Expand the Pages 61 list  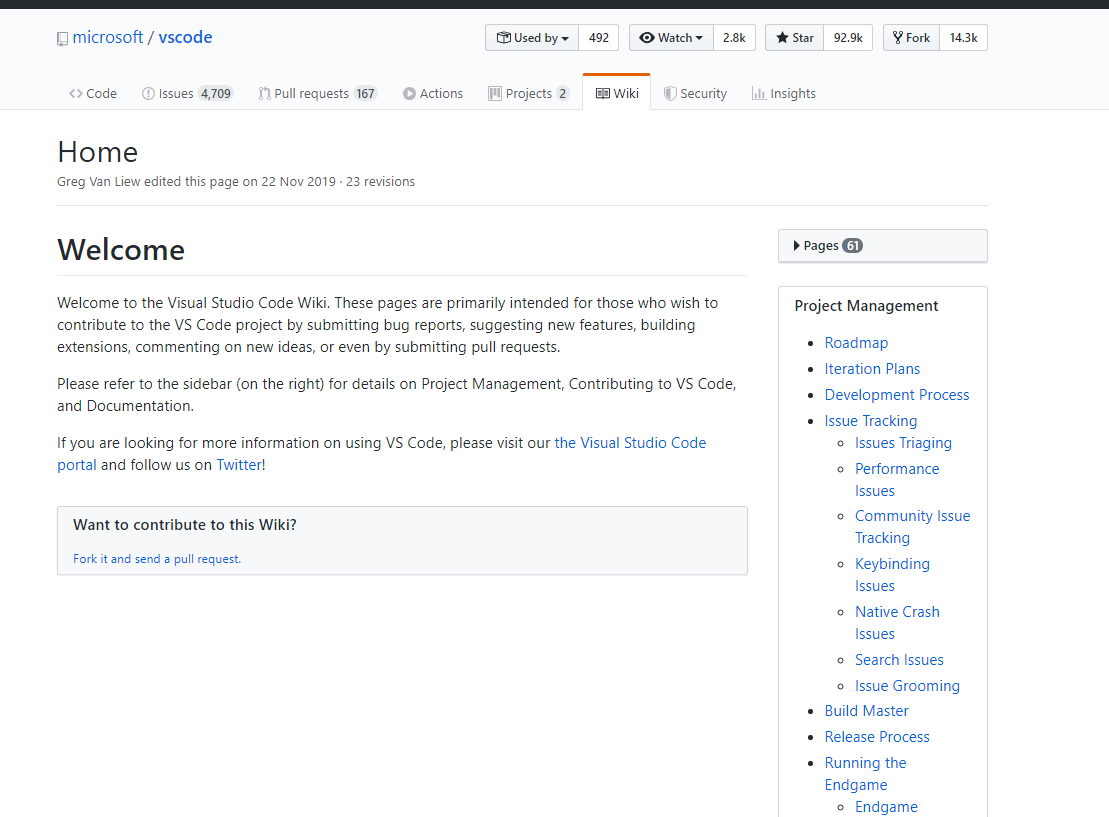(883, 245)
